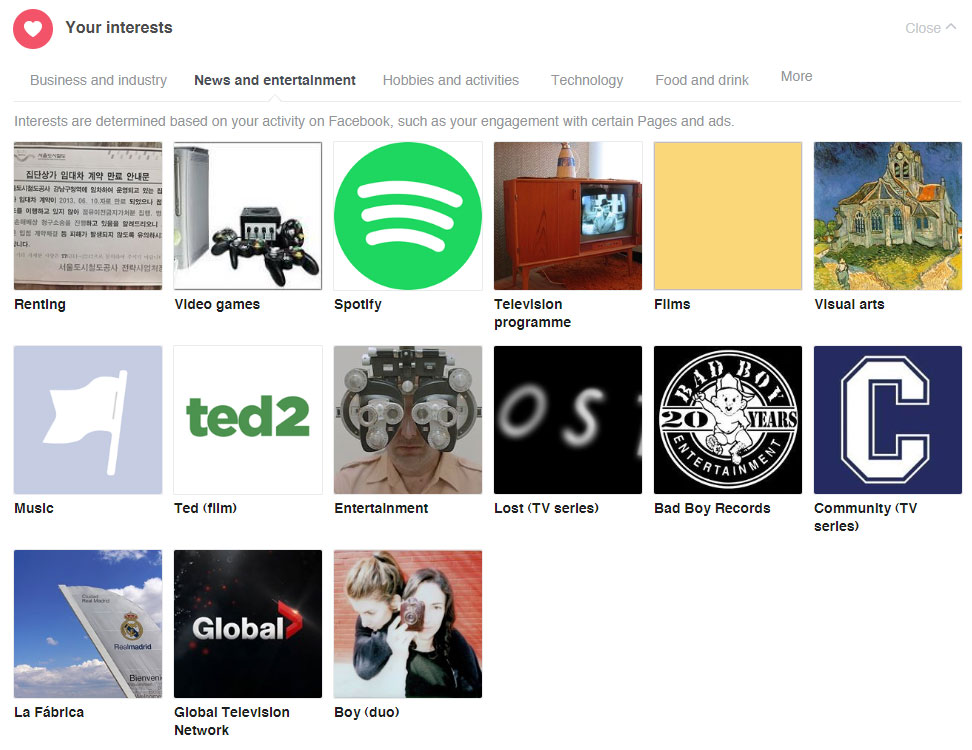Open the Visual arts painting thumbnail
The image size is (972, 750).
pos(888,216)
